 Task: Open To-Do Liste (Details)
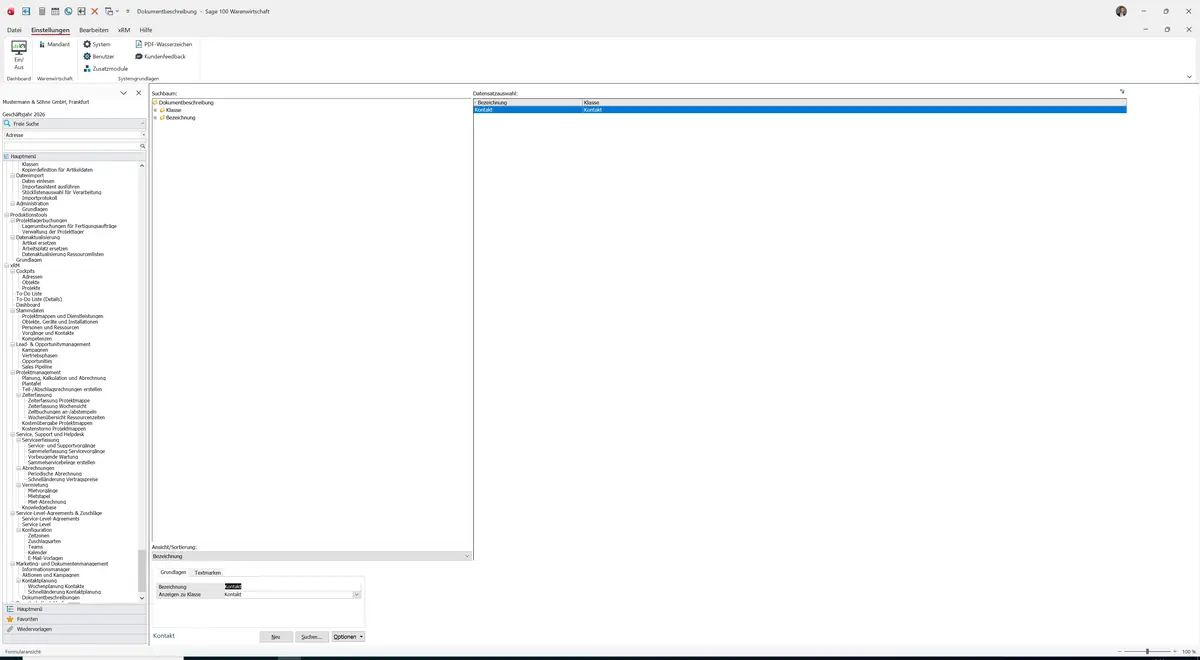pyautogui.click(x=39, y=299)
